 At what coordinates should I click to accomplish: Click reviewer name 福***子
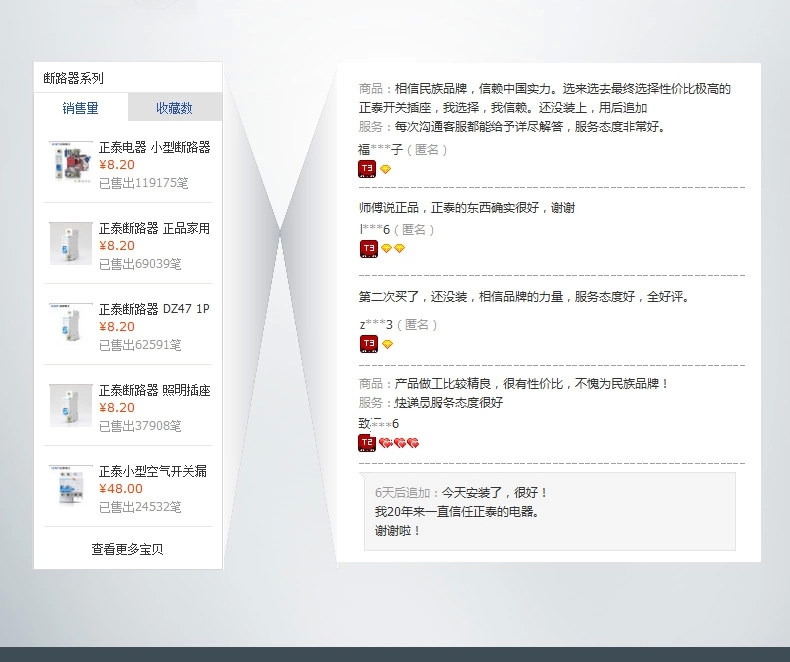[380, 150]
